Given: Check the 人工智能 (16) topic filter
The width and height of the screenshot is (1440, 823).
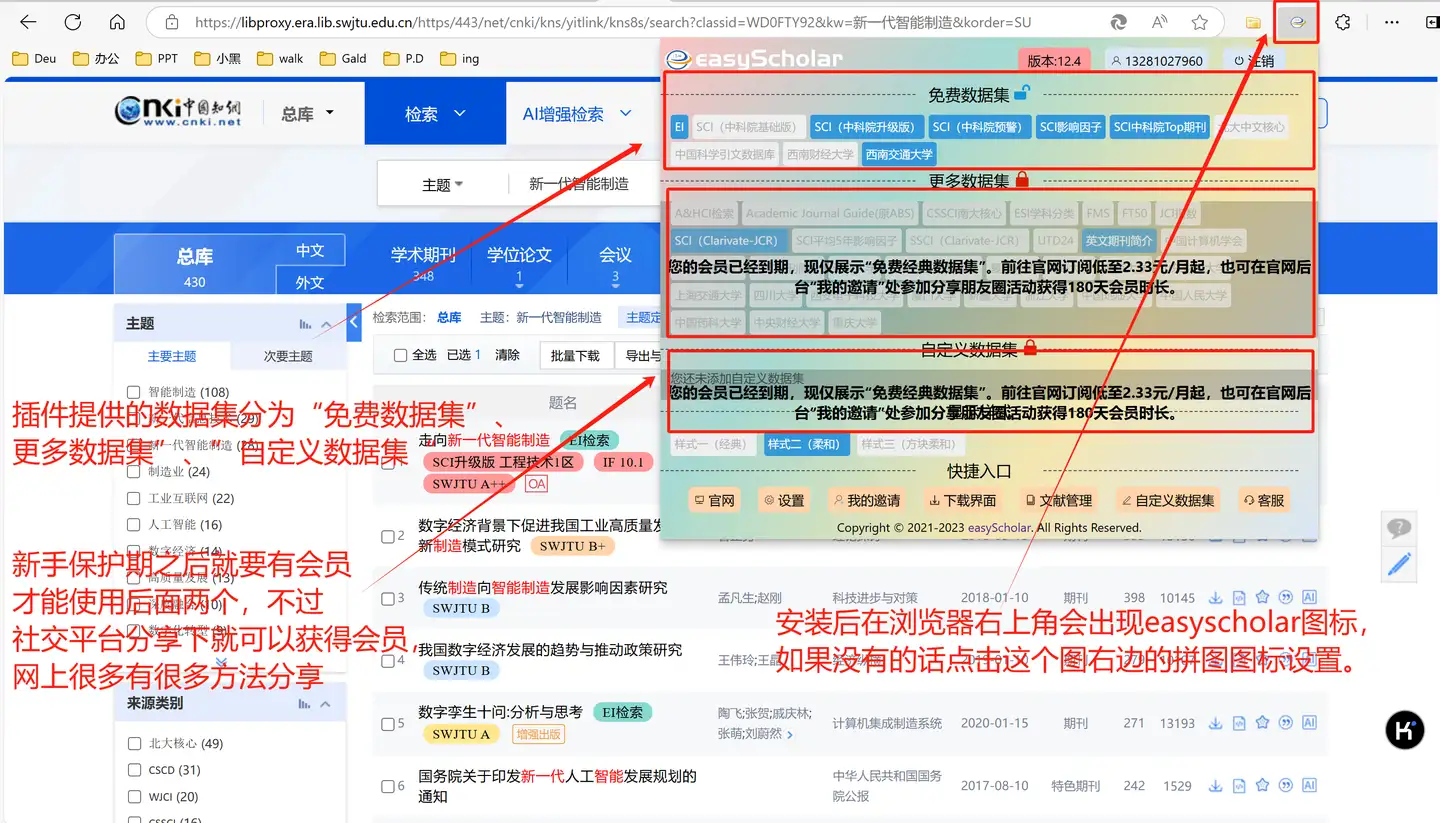Looking at the screenshot, I should pyautogui.click(x=134, y=524).
